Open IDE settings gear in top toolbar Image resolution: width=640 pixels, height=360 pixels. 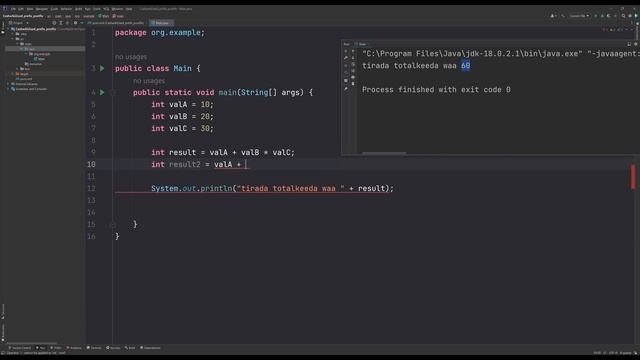click(x=630, y=16)
